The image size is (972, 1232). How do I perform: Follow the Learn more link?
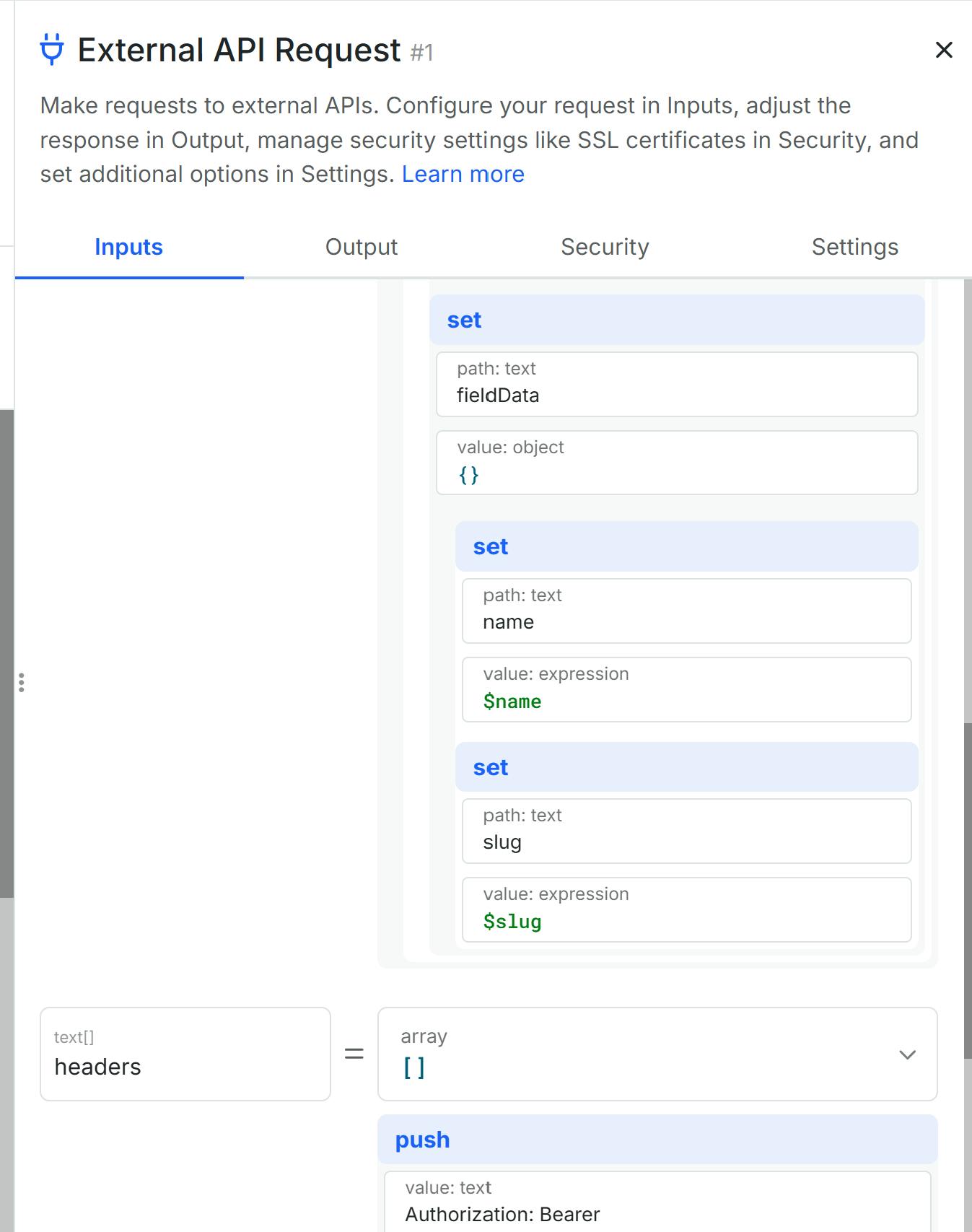coord(463,174)
